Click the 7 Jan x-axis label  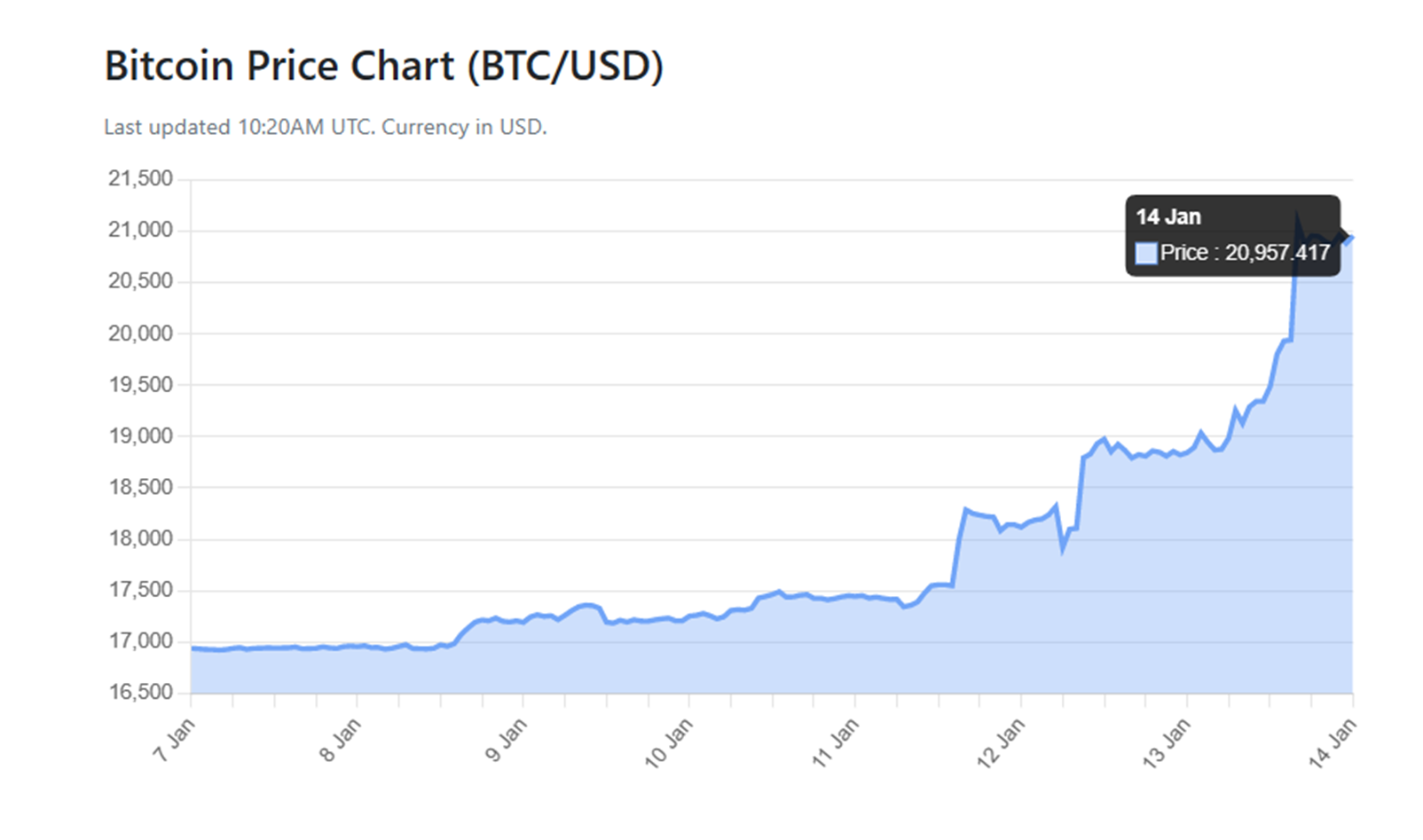(174, 741)
